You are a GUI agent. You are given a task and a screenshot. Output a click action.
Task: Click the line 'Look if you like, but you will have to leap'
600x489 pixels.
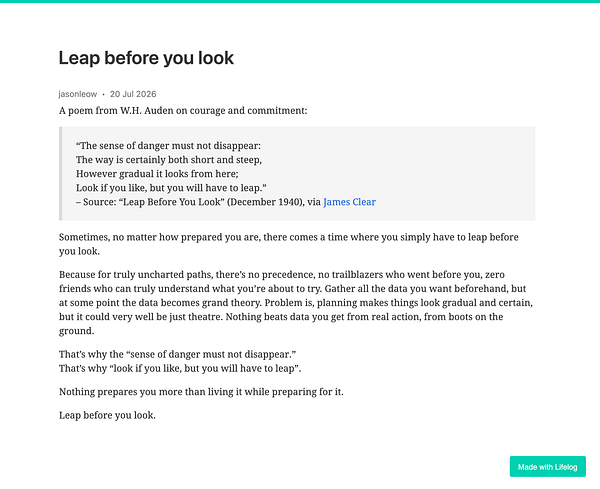[x=171, y=188]
